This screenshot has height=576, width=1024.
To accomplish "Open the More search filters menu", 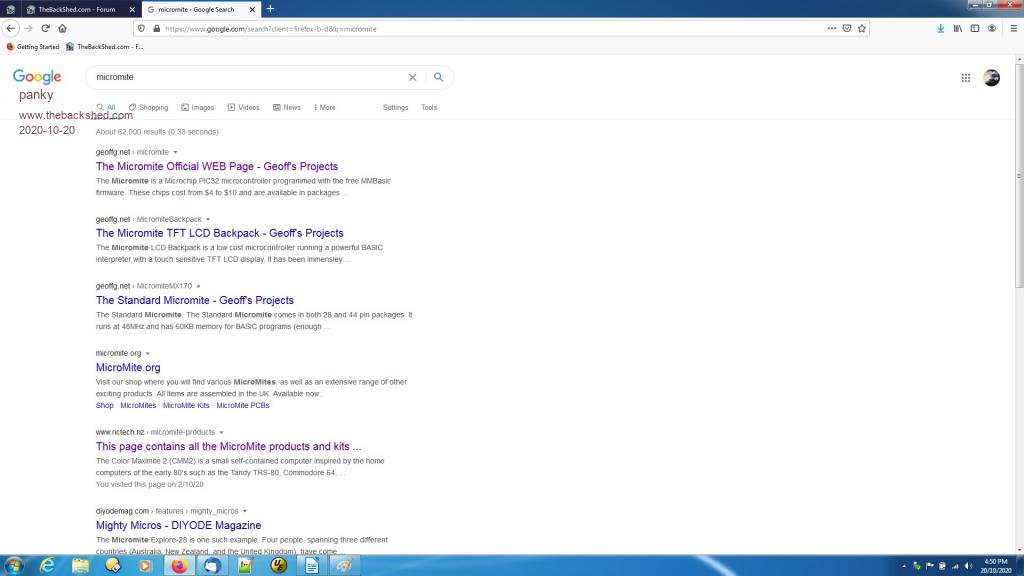I will click(325, 107).
